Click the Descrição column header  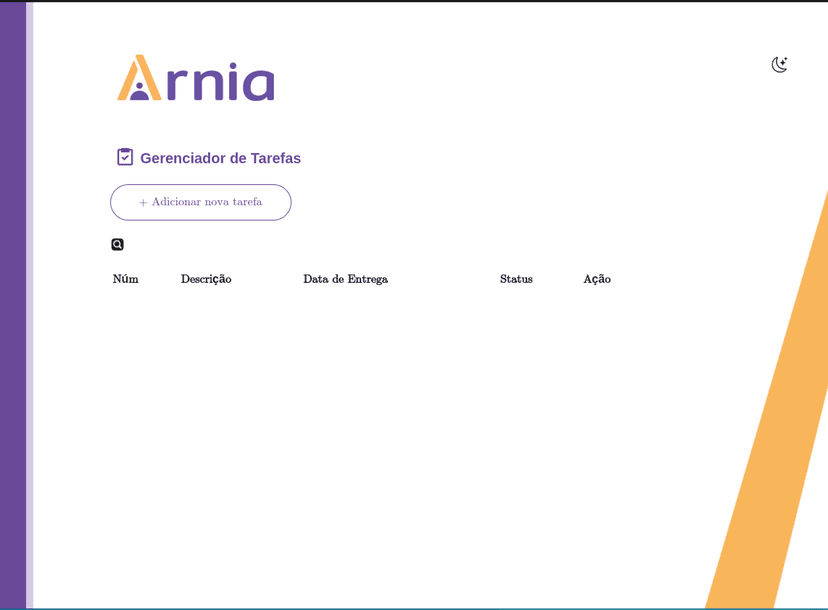(x=206, y=279)
